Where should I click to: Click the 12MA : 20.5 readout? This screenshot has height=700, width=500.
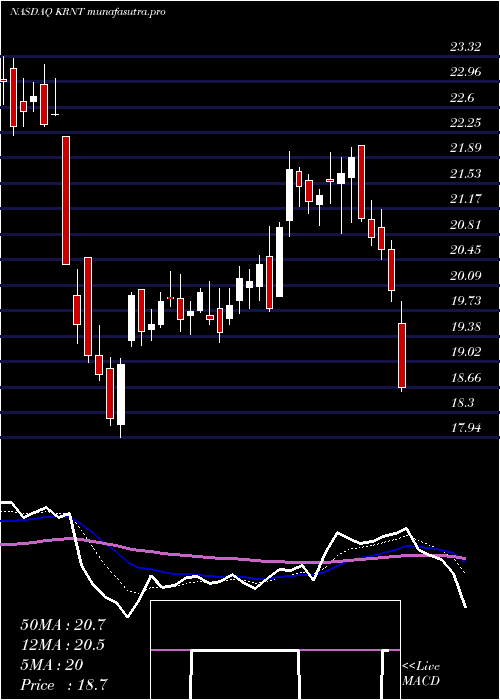tap(64, 645)
